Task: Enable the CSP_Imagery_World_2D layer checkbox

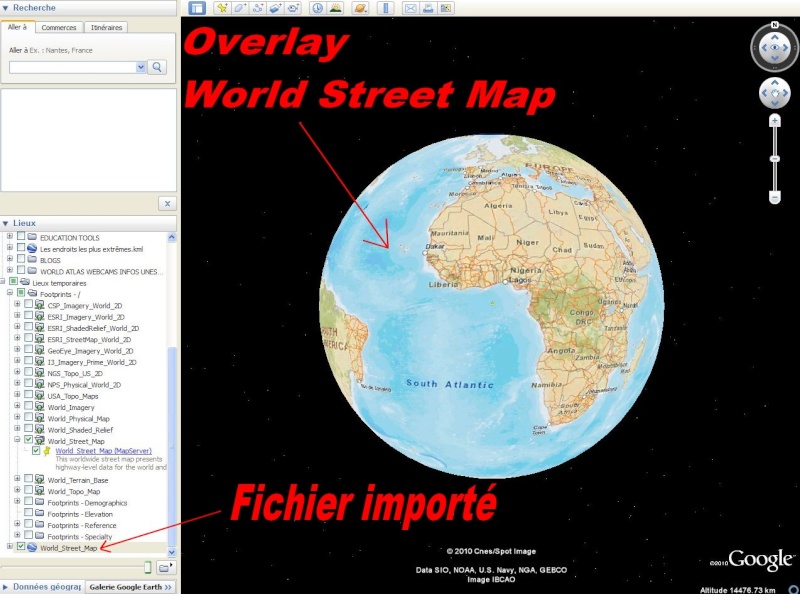Action: click(29, 305)
